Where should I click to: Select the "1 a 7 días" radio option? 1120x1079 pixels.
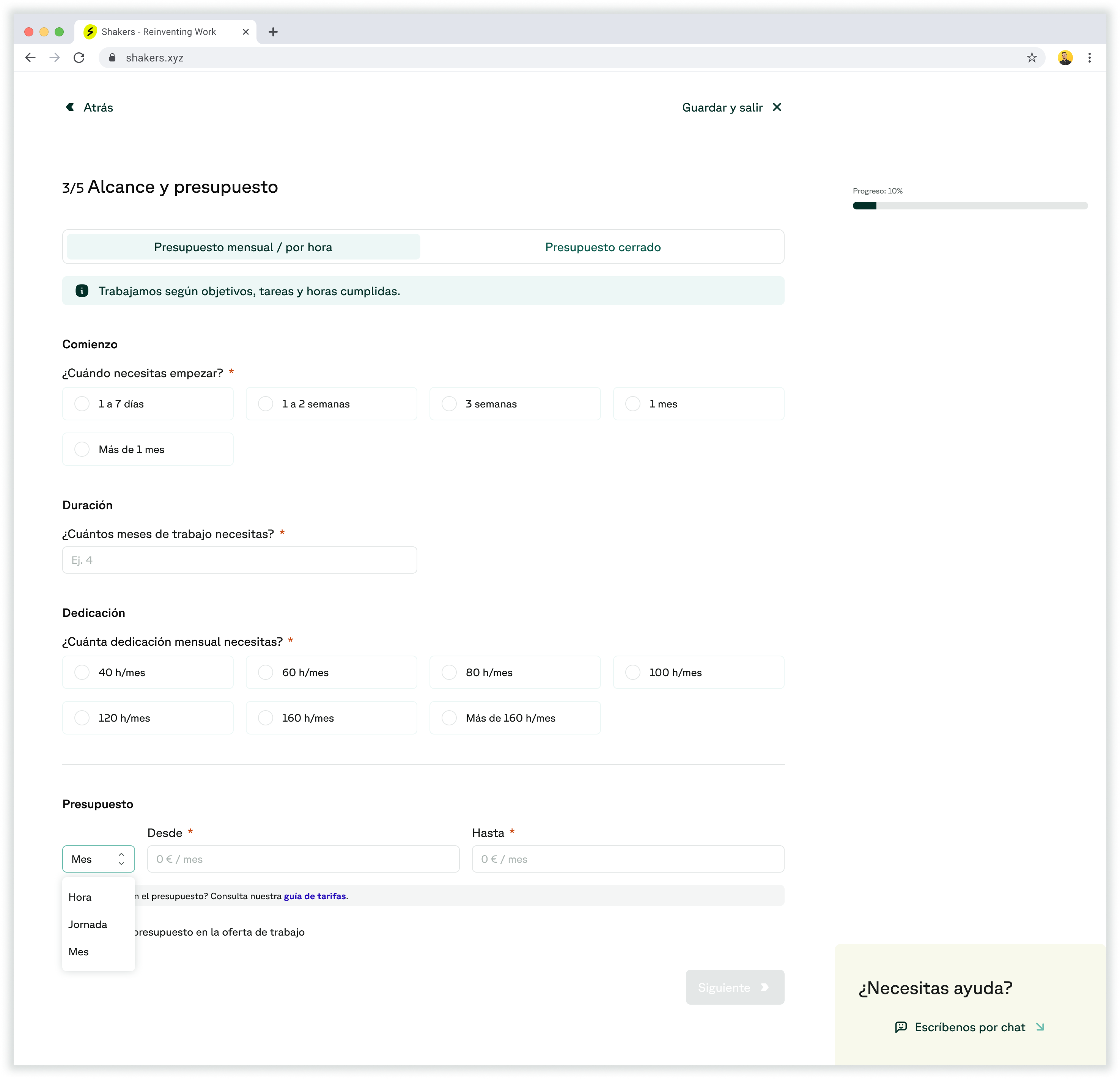[x=82, y=404]
